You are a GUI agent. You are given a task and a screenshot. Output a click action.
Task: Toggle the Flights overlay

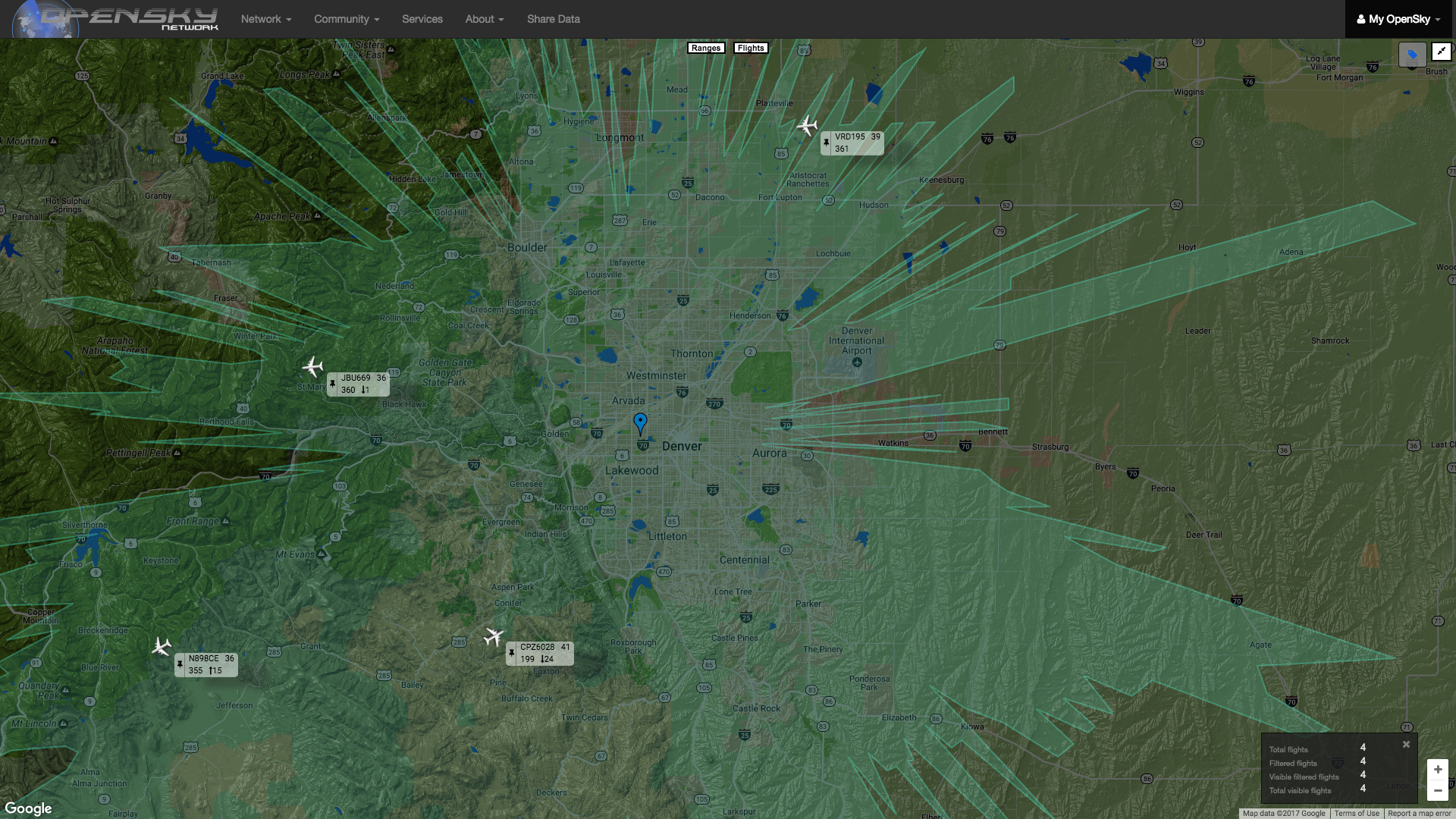tap(750, 48)
